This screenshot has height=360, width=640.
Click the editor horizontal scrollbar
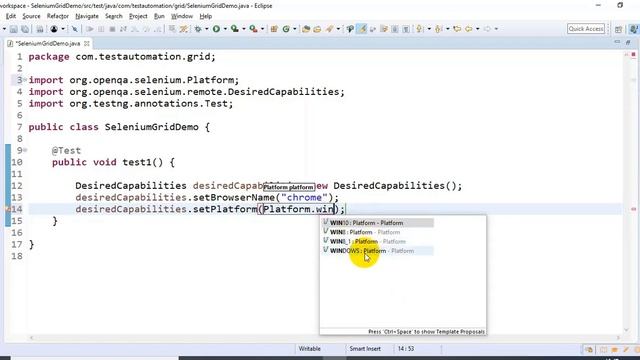tap(324, 338)
